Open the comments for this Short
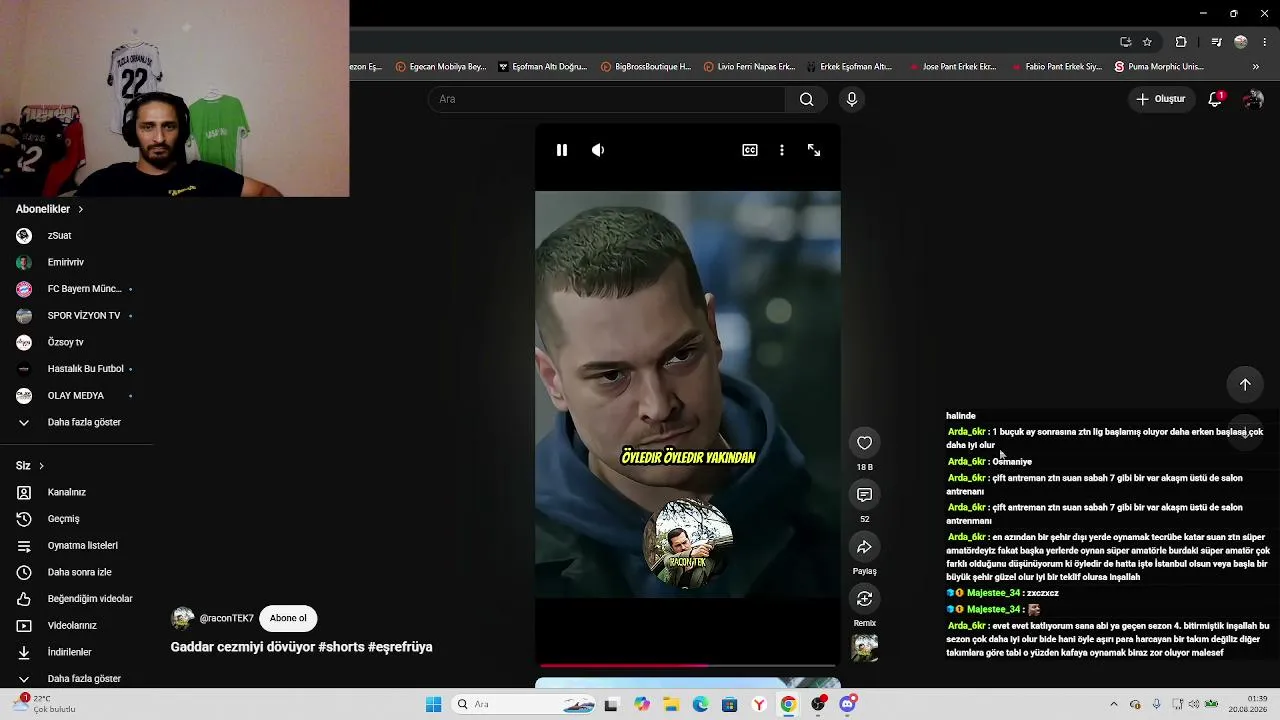 click(x=865, y=495)
